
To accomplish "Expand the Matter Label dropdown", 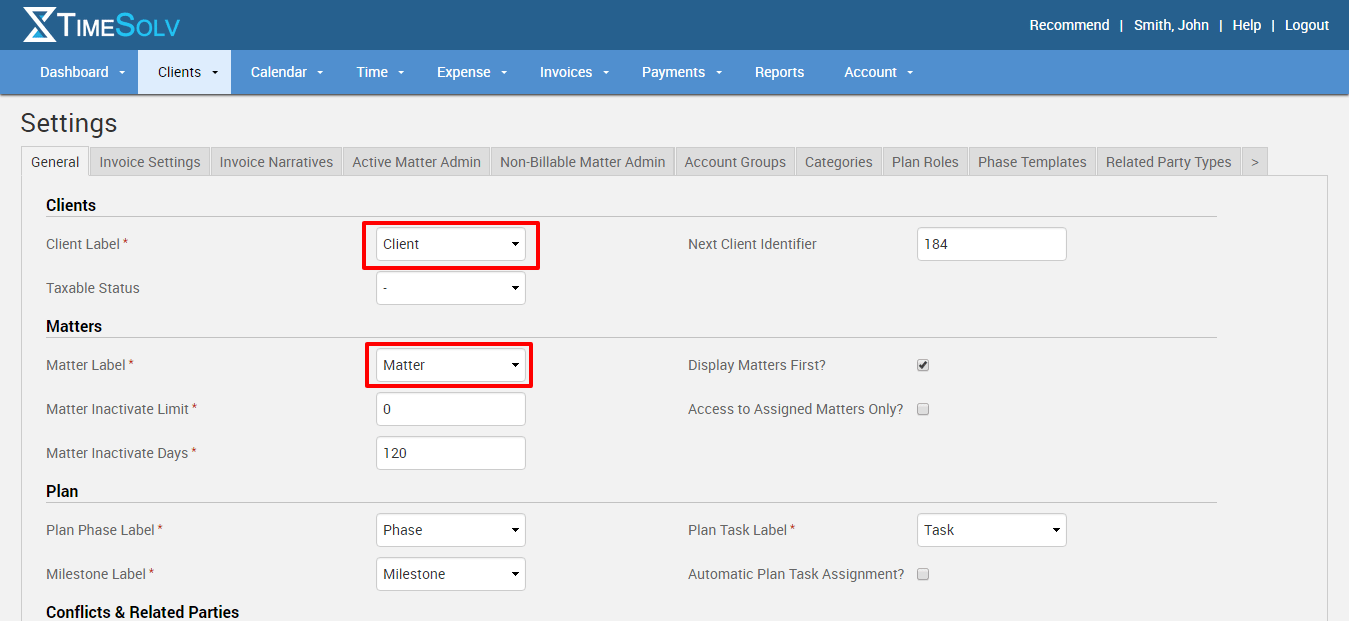I will pyautogui.click(x=451, y=365).
